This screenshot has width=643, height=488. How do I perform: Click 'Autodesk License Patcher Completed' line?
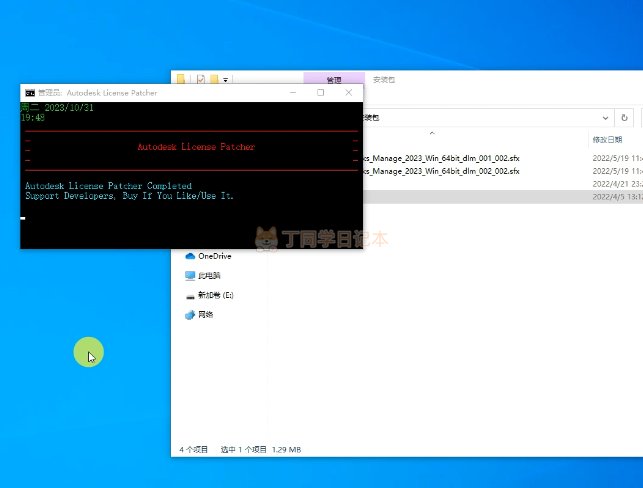click(x=108, y=186)
